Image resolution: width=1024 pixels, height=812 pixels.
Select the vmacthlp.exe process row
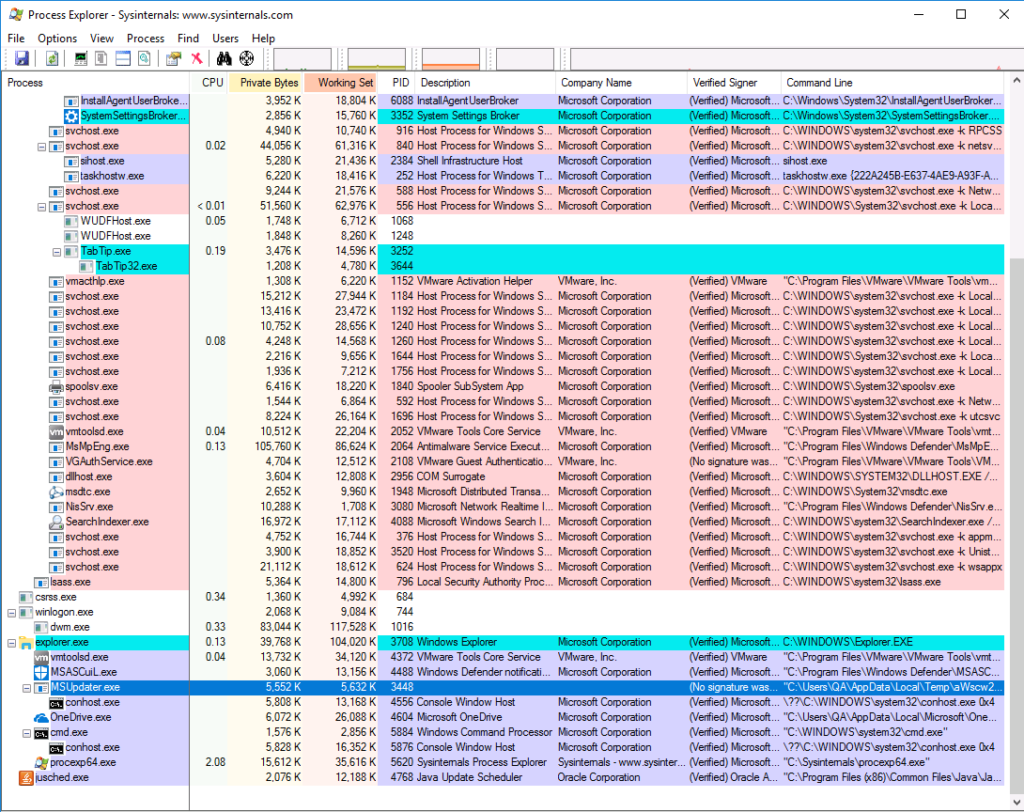(x=503, y=282)
